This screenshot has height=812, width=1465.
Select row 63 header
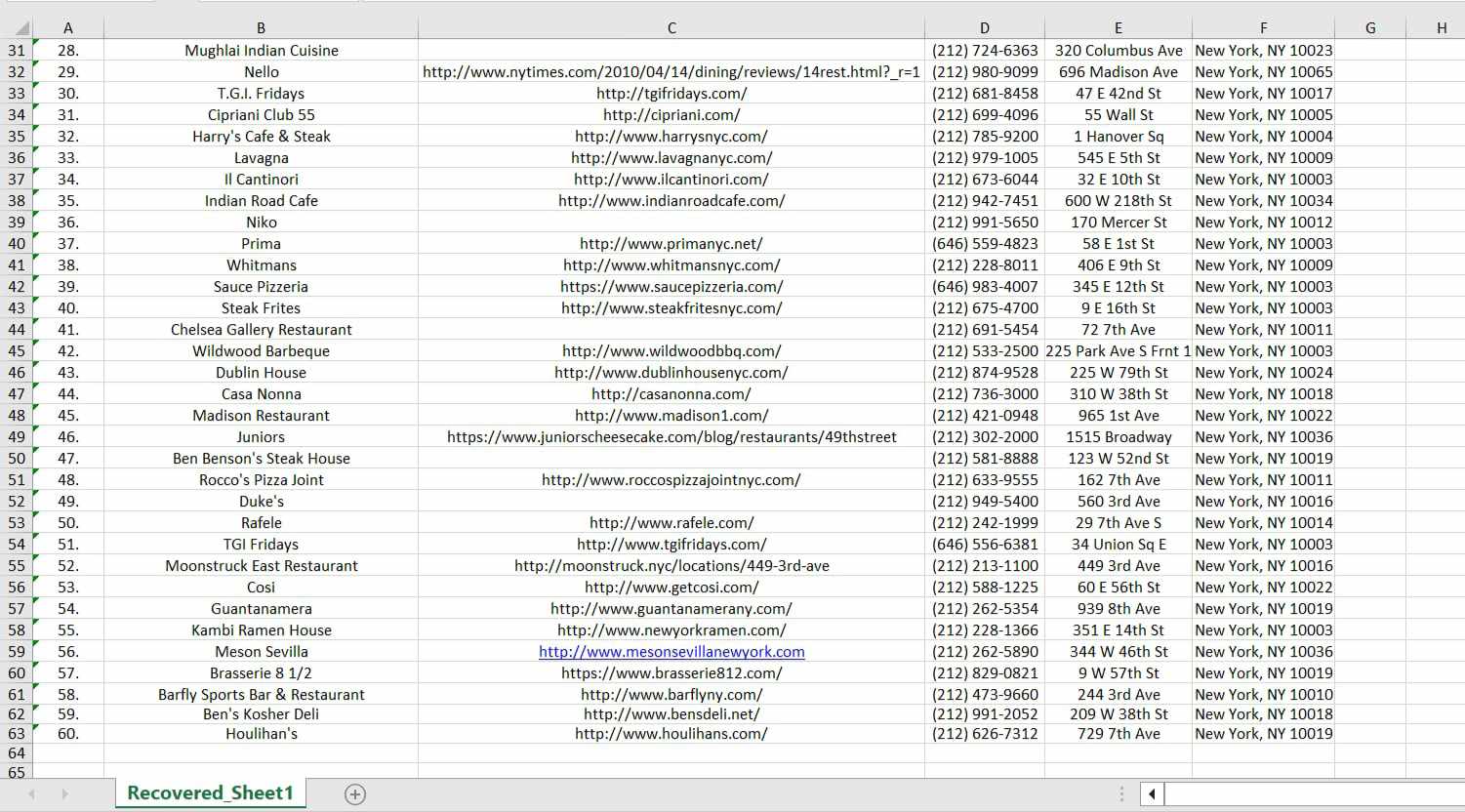17,734
